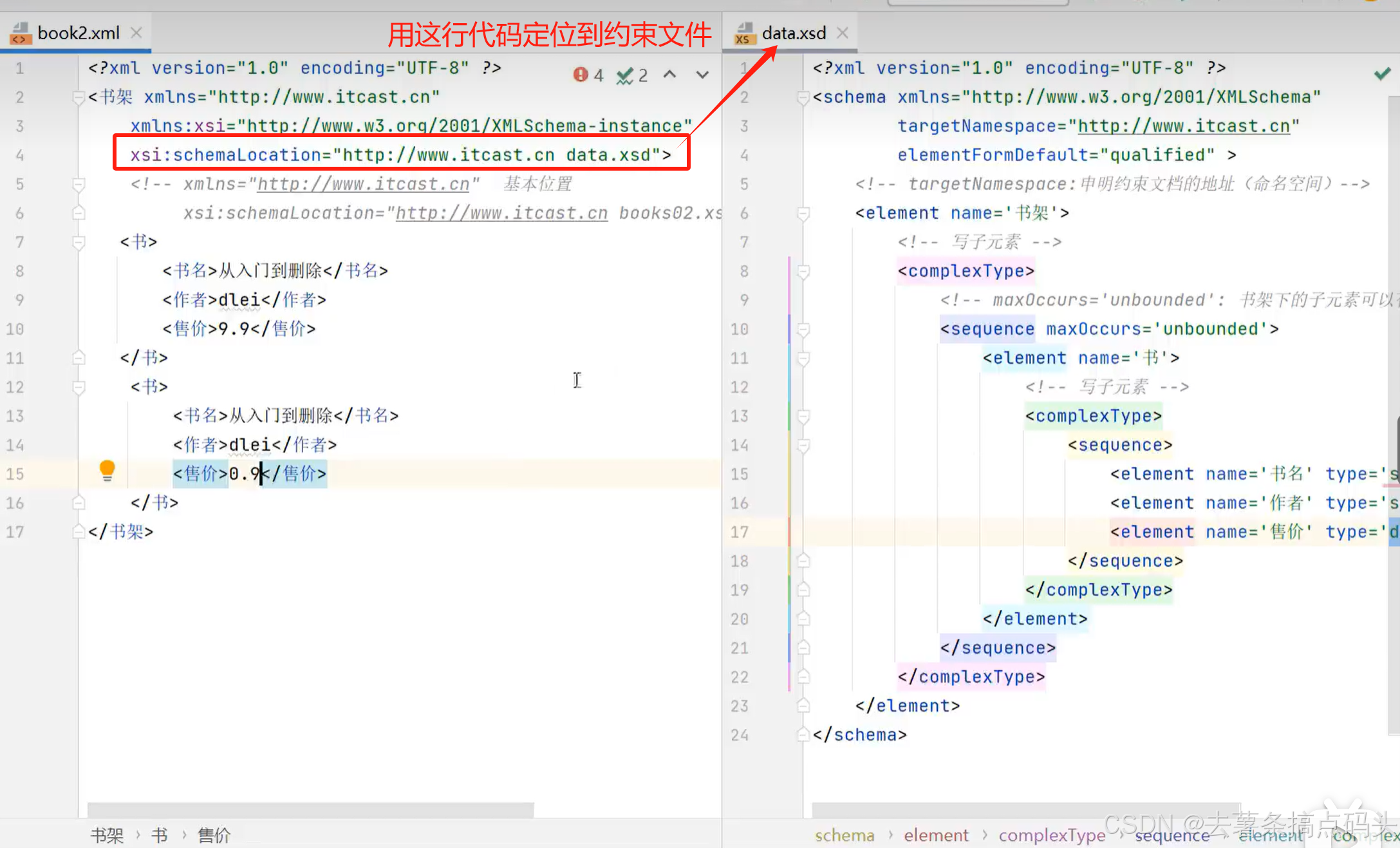
Task: Click the horizontal scrollbar of book2.xml editor
Action: tap(310, 809)
